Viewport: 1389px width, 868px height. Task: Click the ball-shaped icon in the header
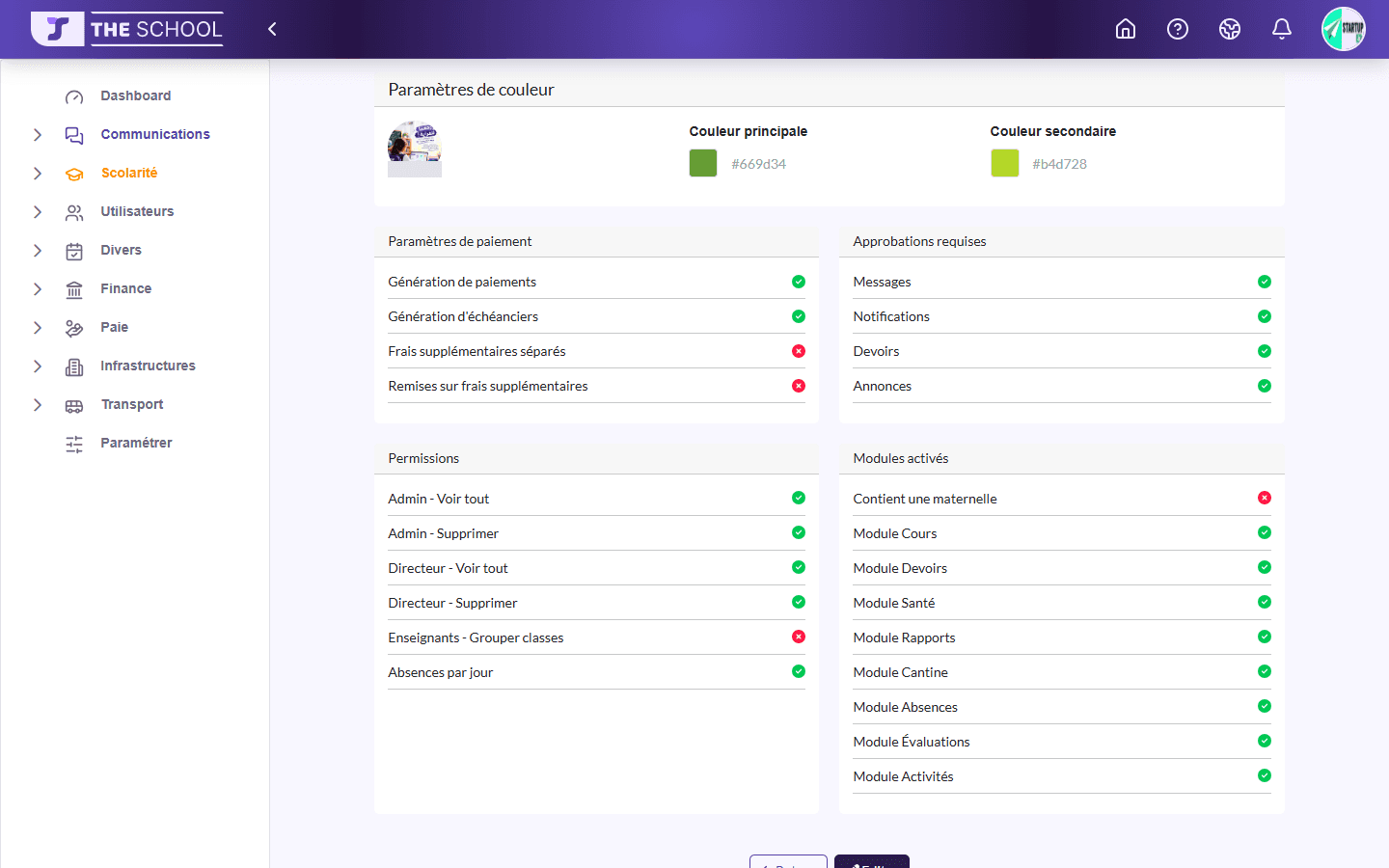click(1230, 29)
